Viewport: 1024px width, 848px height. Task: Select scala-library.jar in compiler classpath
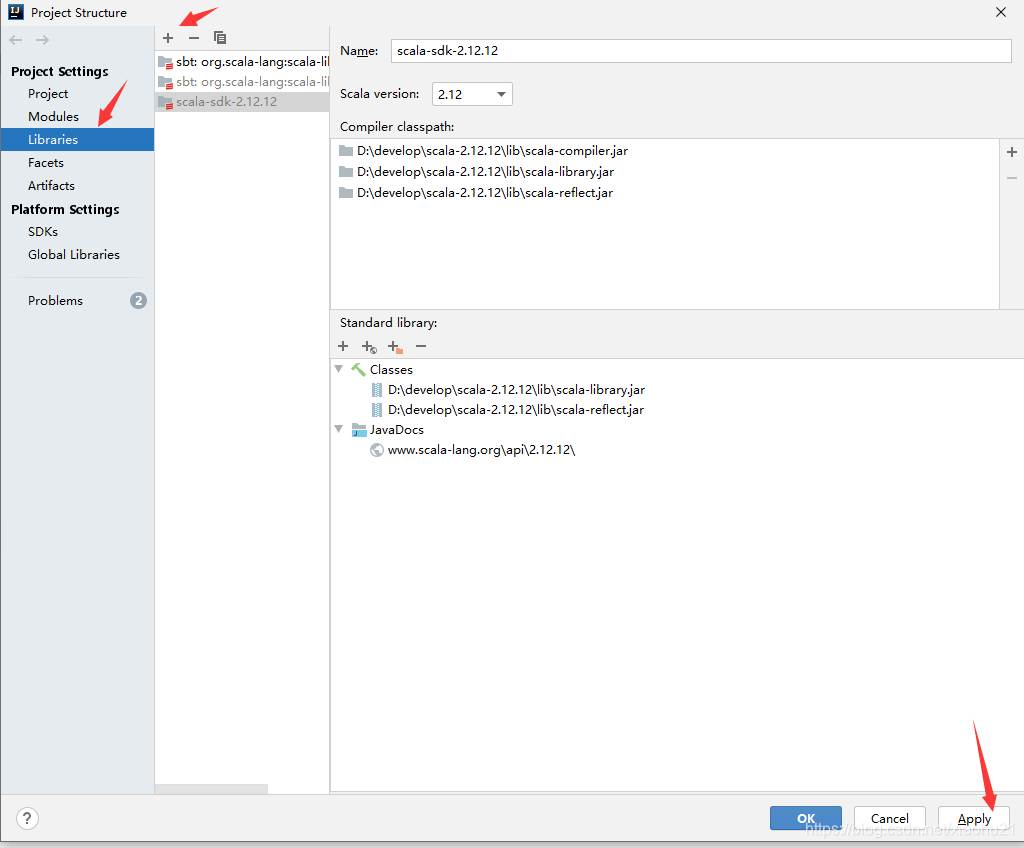pos(485,172)
